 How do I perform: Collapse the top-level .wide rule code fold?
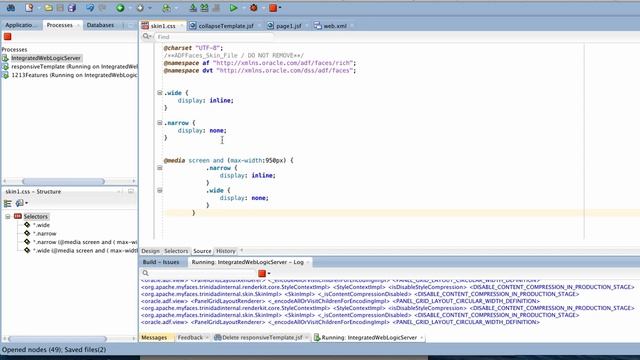click(160, 93)
